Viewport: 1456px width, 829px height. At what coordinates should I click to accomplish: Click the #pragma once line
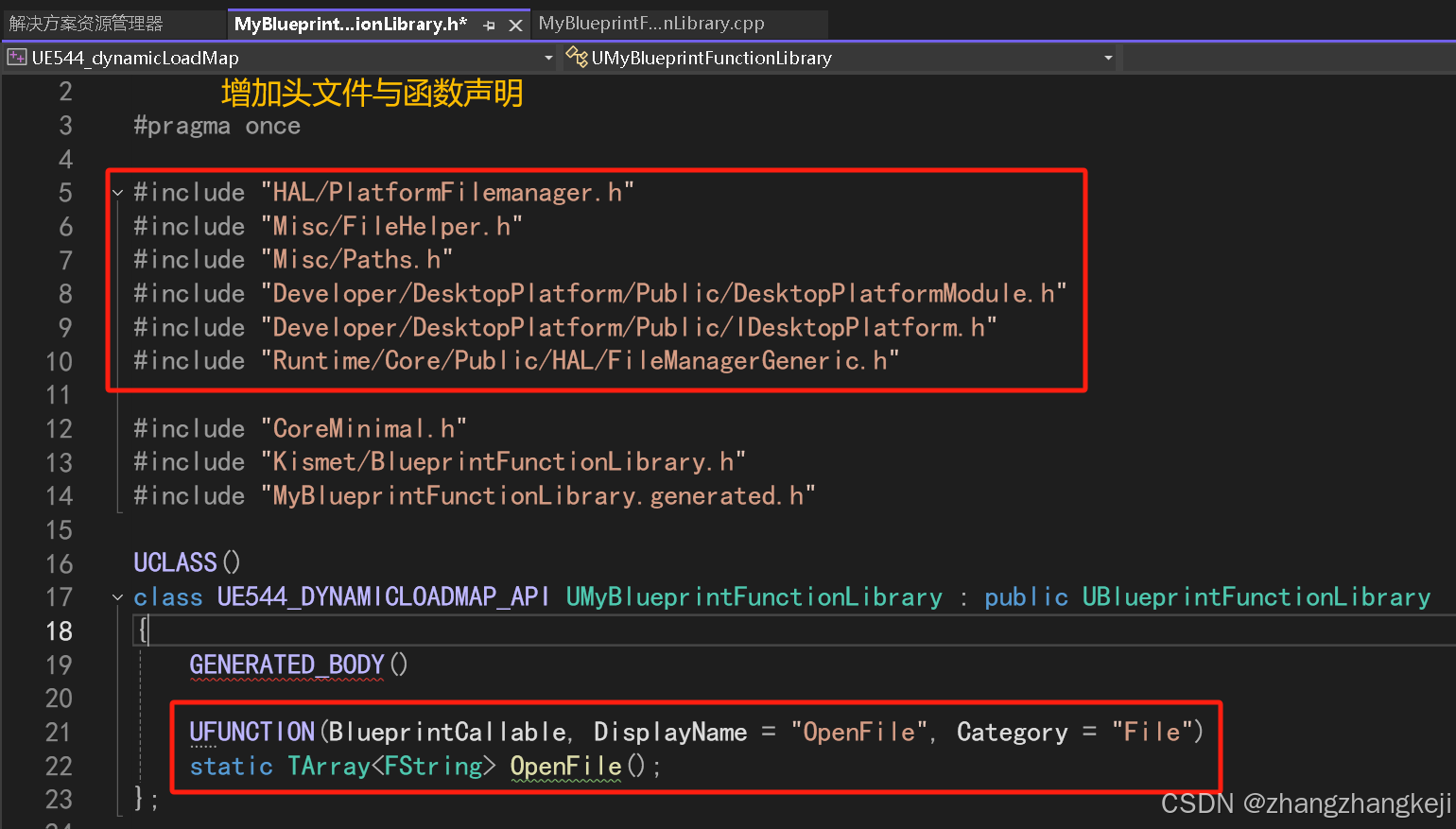tap(217, 126)
